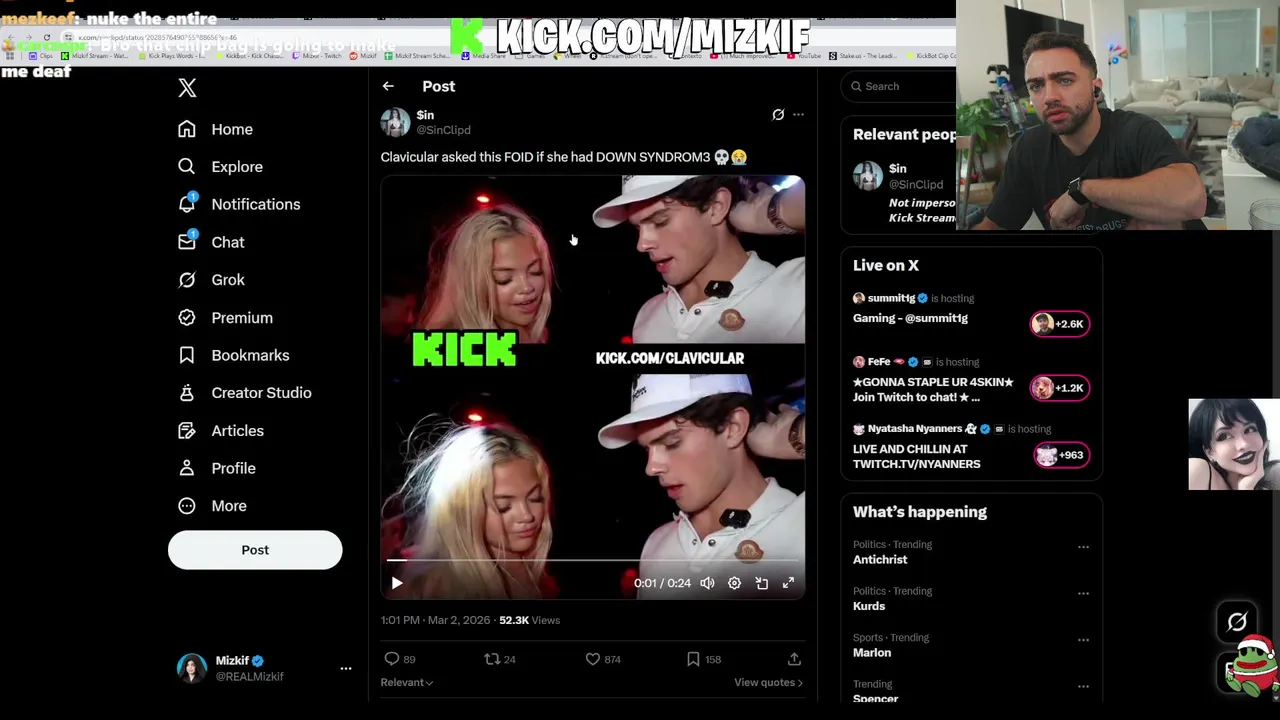Play the video in the post
Viewport: 1280px width, 720px height.
click(397, 583)
